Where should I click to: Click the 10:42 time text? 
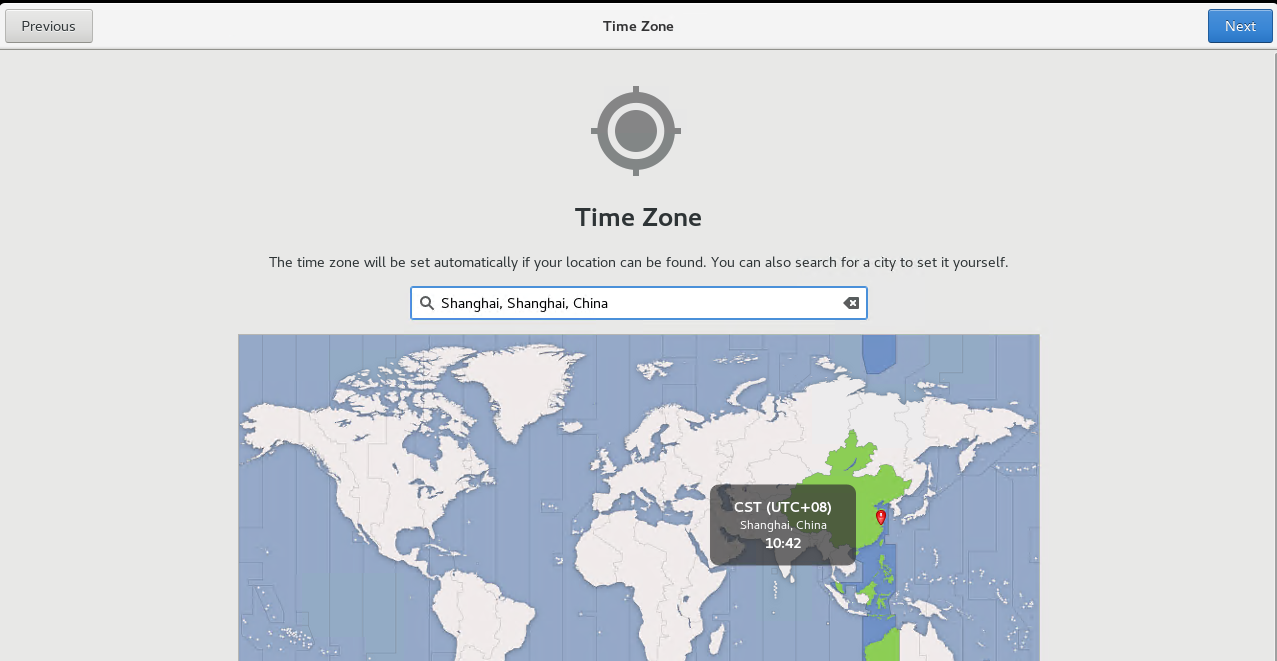tap(783, 543)
